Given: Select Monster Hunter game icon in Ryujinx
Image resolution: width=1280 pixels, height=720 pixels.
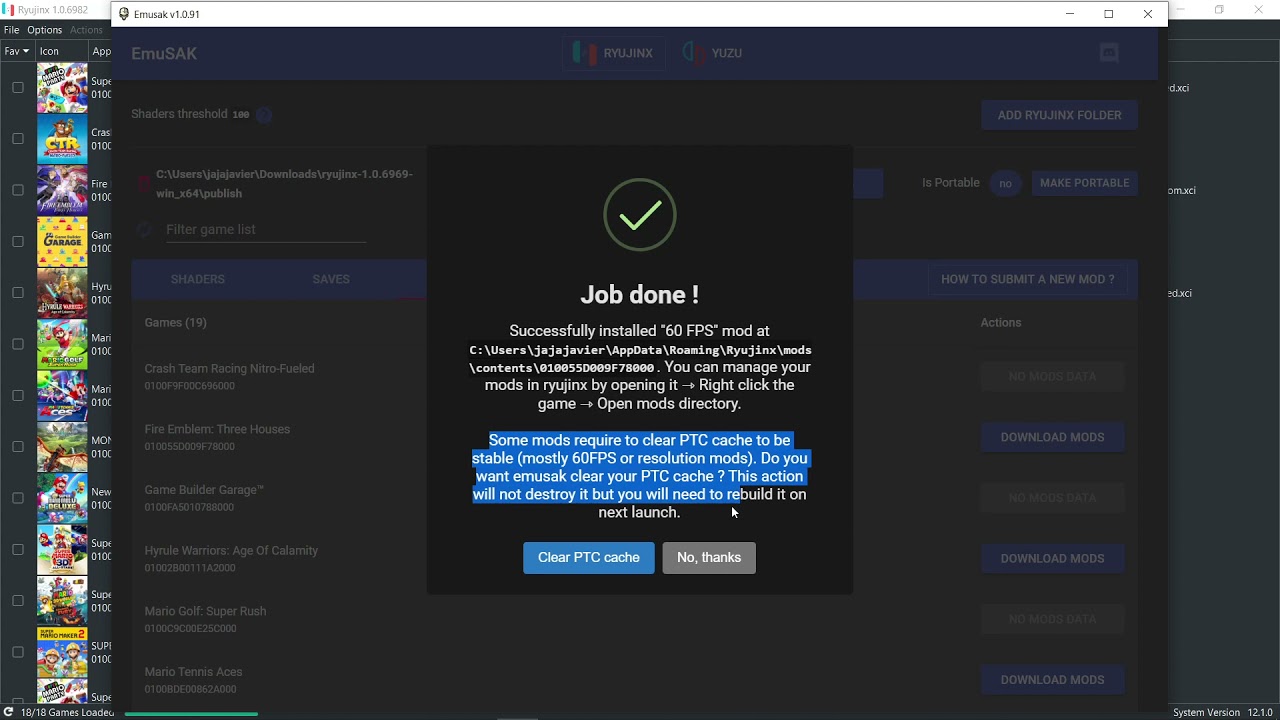Looking at the screenshot, I should pyautogui.click(x=62, y=447).
